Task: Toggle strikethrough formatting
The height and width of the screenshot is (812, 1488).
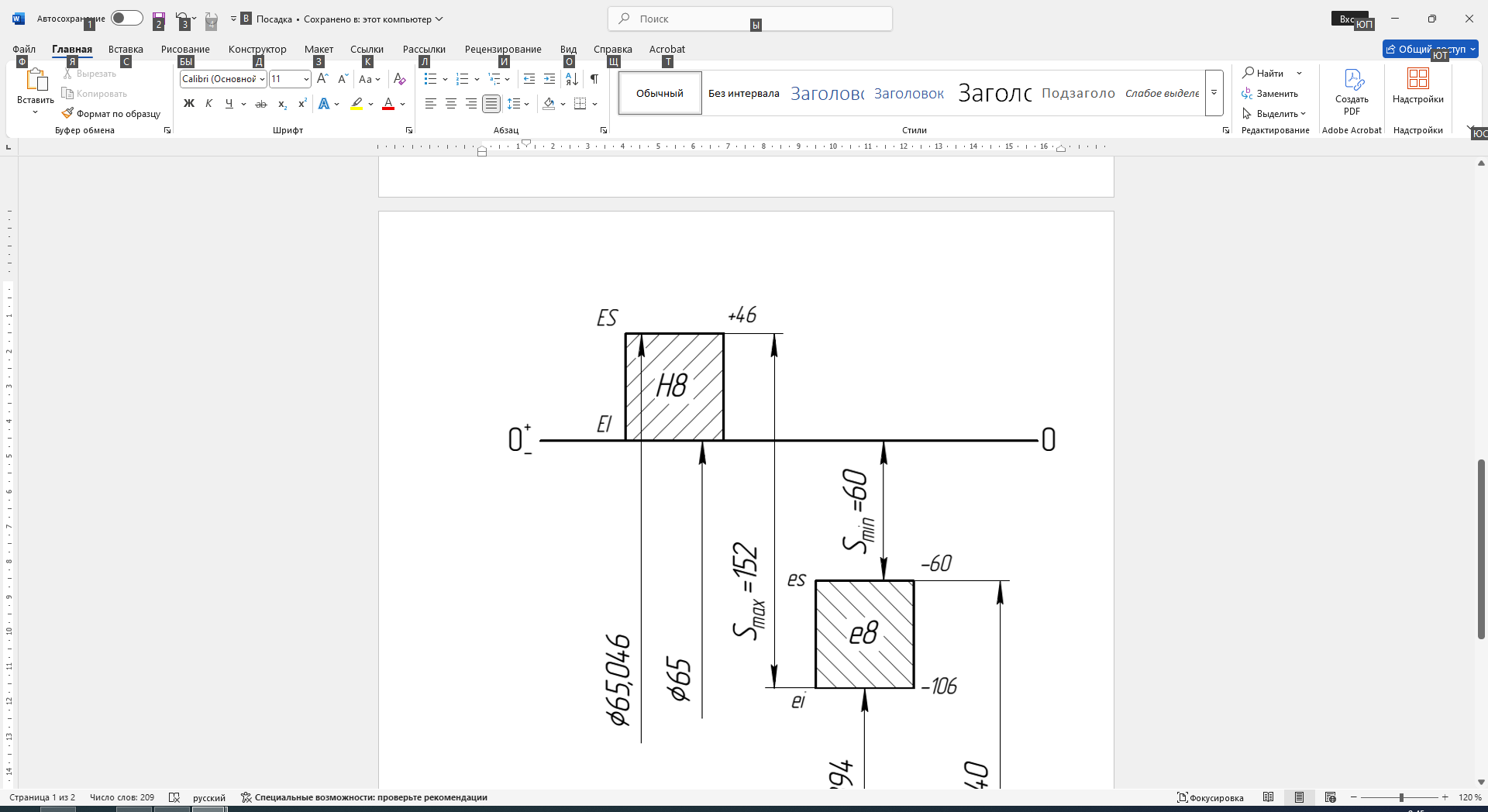Action: click(x=261, y=103)
